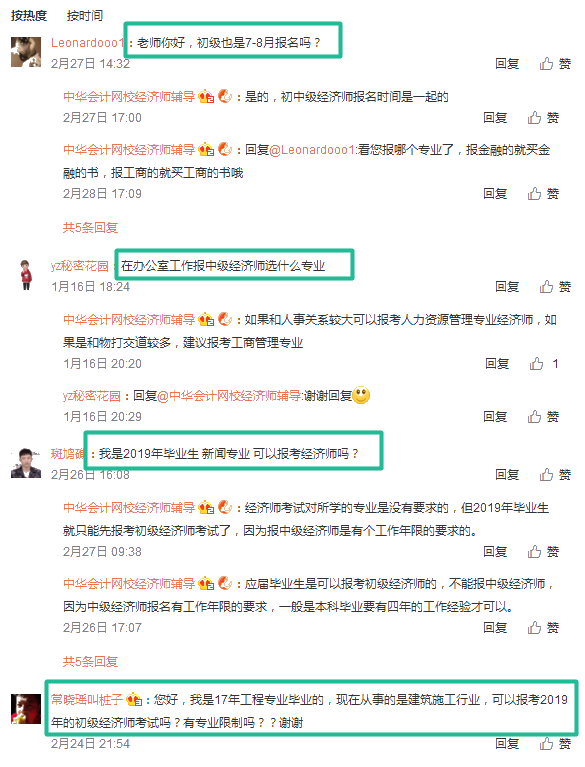Thumbs-up the 1月16日 20:29 thank-you reply

tap(543, 416)
